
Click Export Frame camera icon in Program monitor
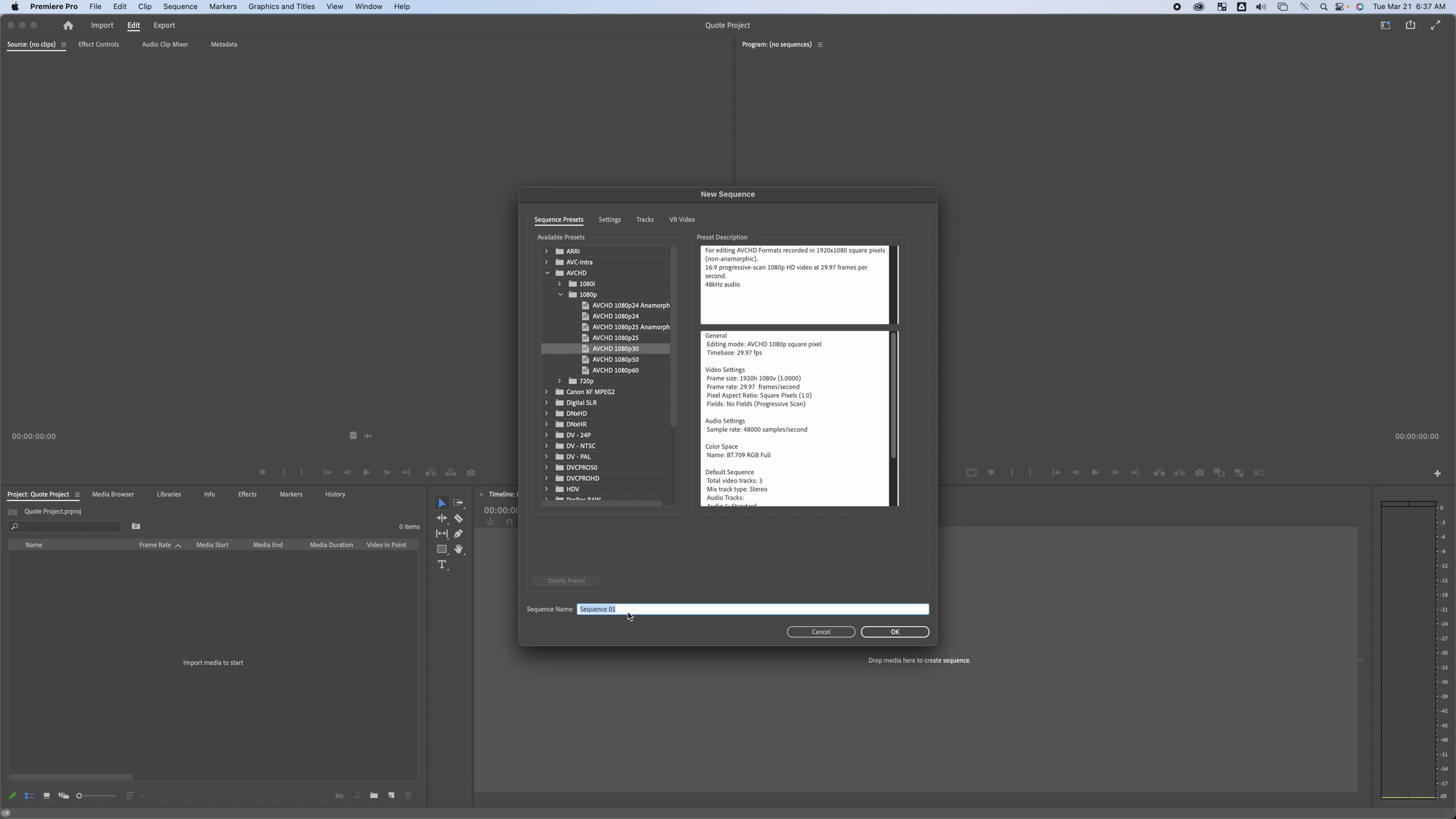pyautogui.click(x=1199, y=472)
